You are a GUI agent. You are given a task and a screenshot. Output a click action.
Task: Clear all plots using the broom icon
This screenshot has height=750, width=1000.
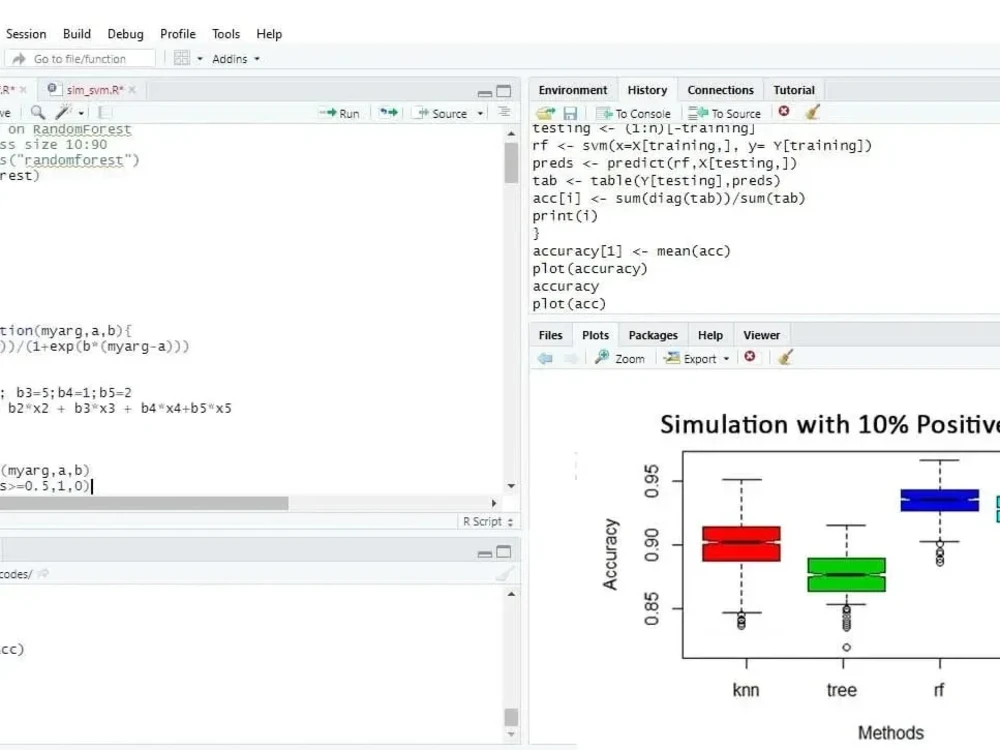tap(785, 357)
